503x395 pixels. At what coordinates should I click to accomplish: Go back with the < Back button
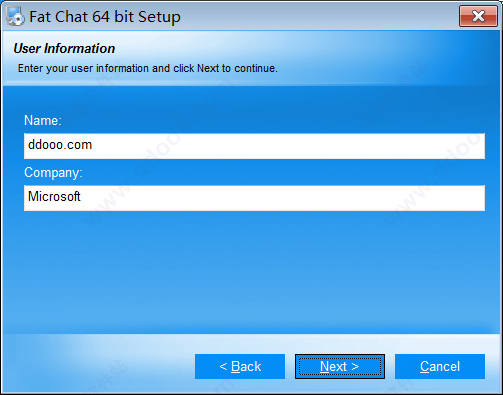click(240, 366)
